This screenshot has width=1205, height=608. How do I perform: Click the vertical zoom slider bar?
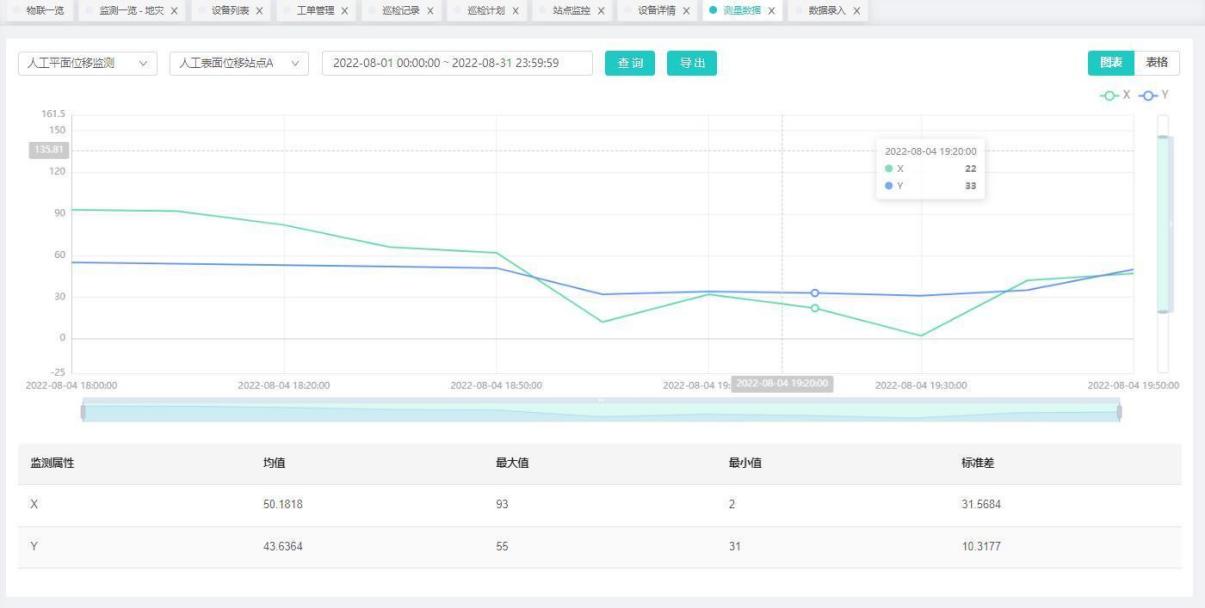[1162, 225]
